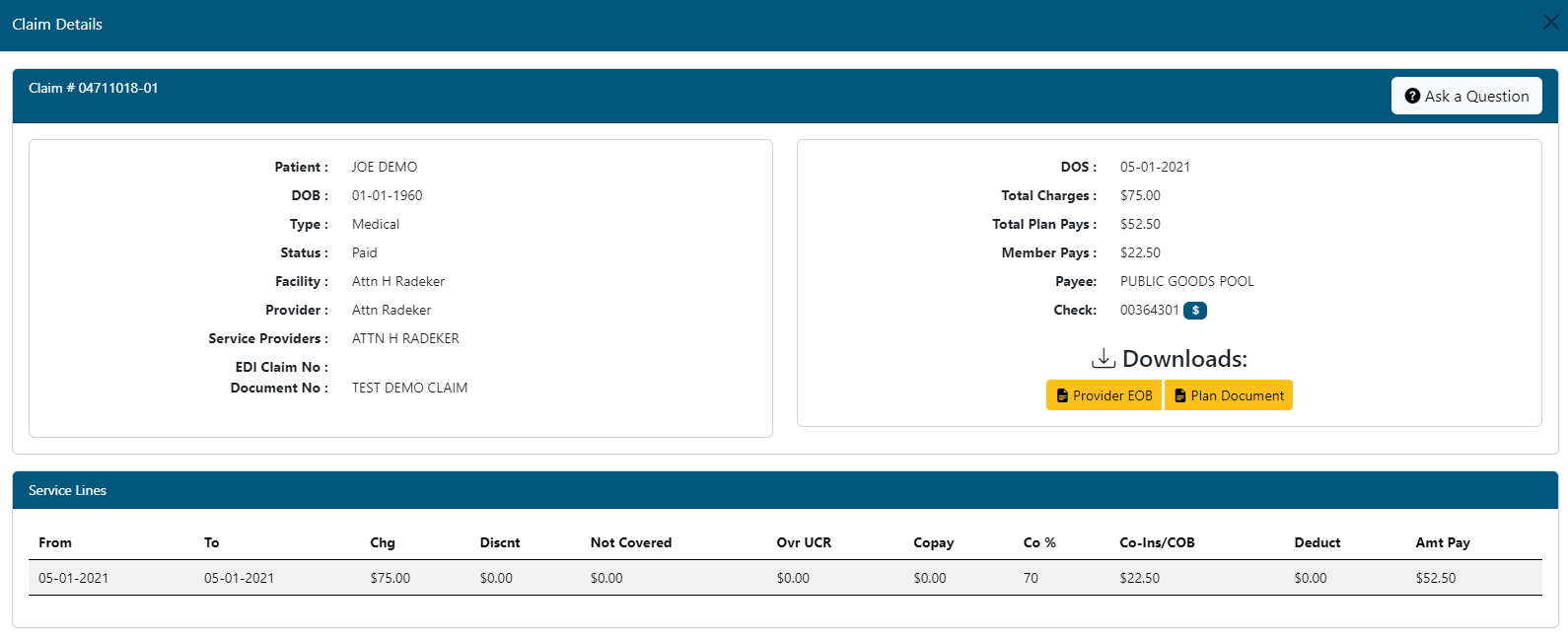Click the Medical type value

pos(376,224)
